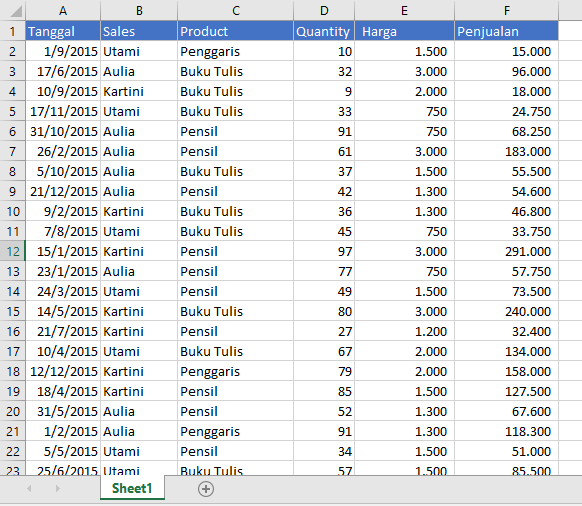Select column F header
This screenshot has width=582, height=506.
(x=507, y=10)
